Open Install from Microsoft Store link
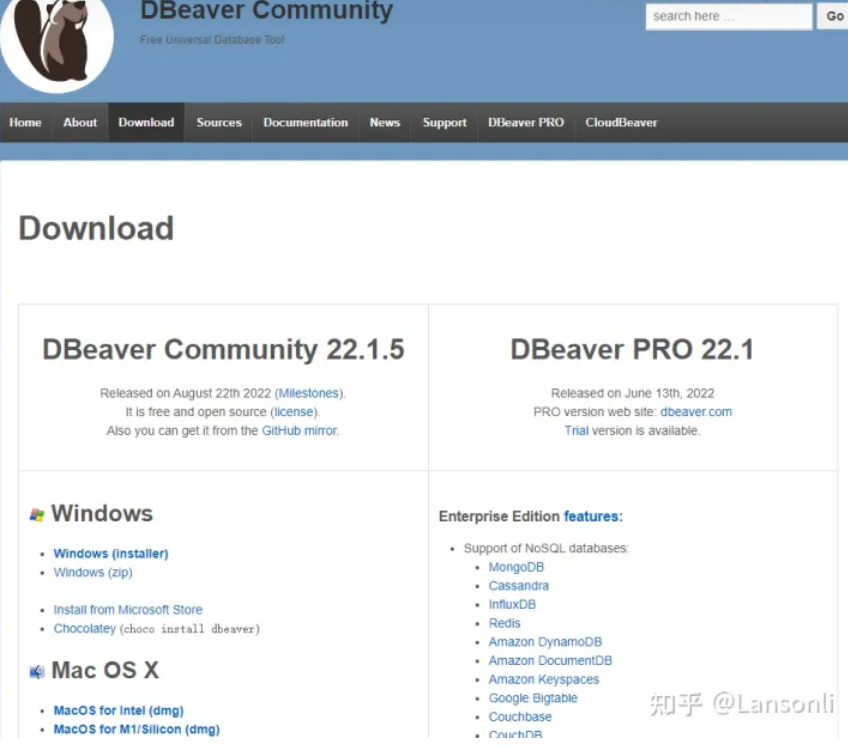The height and width of the screenshot is (748, 848). [x=128, y=609]
